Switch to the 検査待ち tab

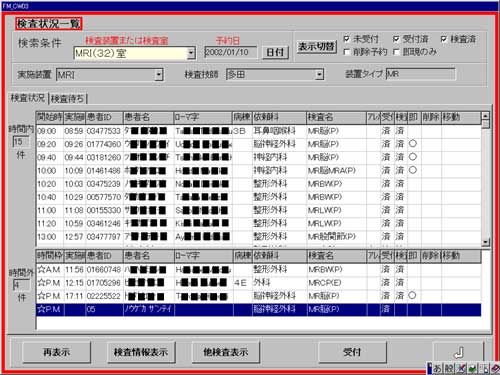(x=68, y=99)
